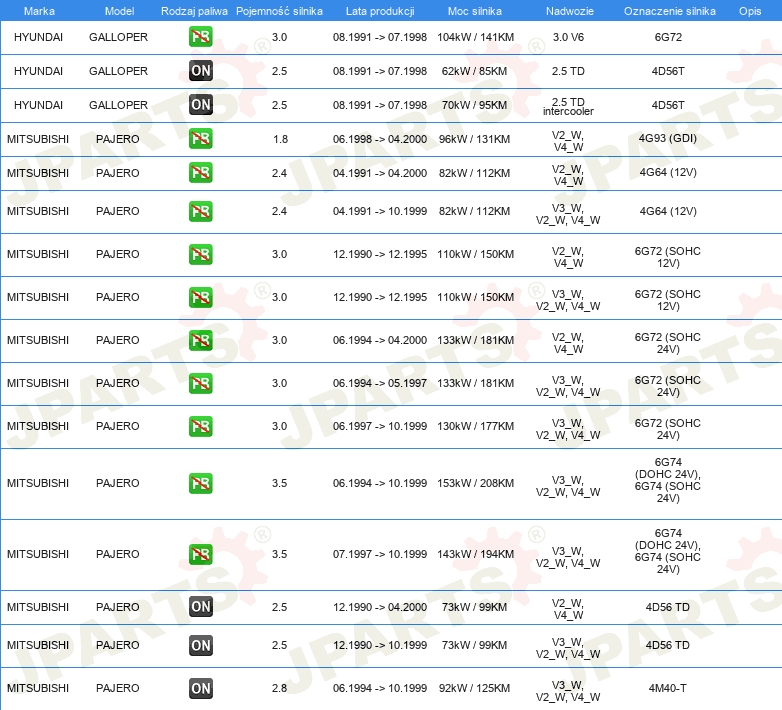
Task: Select the 70kW / 95KM power cell
Action: (x=474, y=105)
